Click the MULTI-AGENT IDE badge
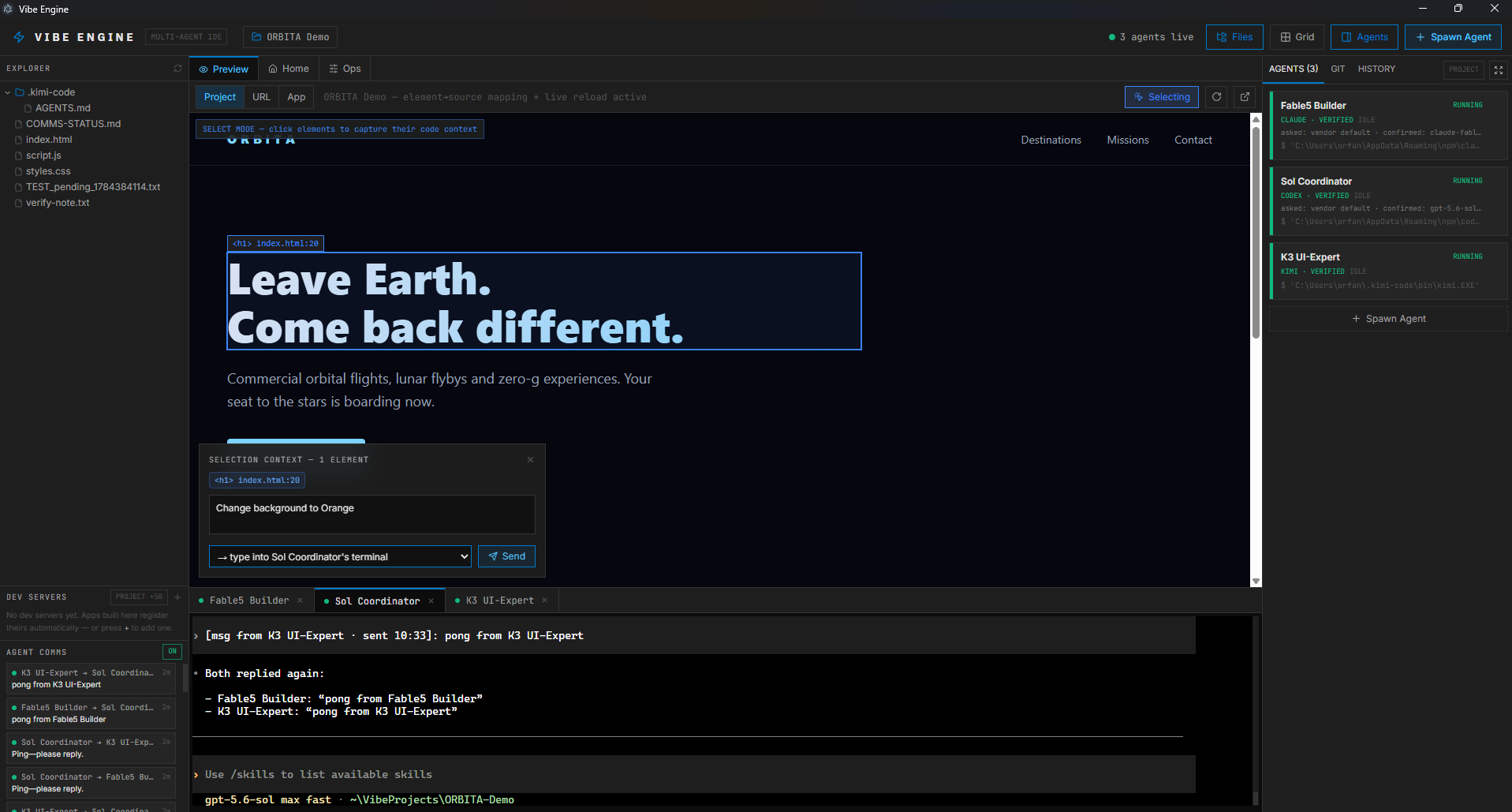The width and height of the screenshot is (1512, 812). click(x=186, y=37)
